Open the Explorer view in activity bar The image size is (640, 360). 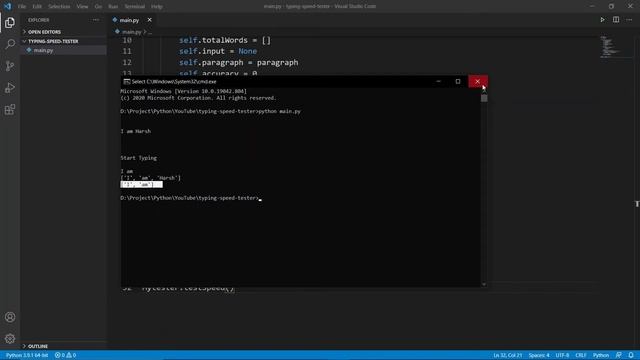(x=10, y=22)
